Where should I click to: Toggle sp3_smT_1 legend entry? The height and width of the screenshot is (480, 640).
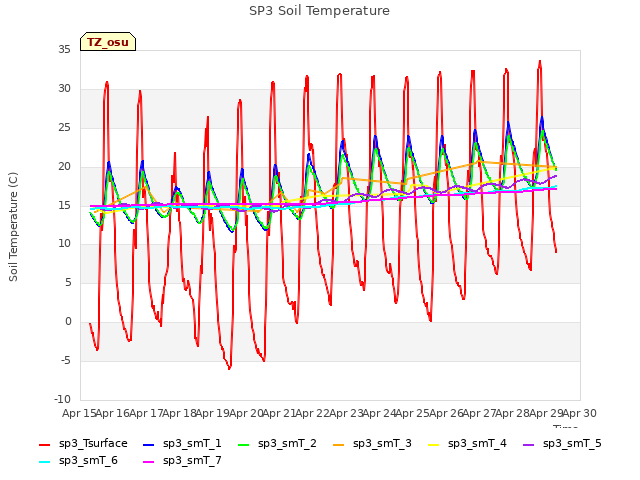tap(182, 444)
